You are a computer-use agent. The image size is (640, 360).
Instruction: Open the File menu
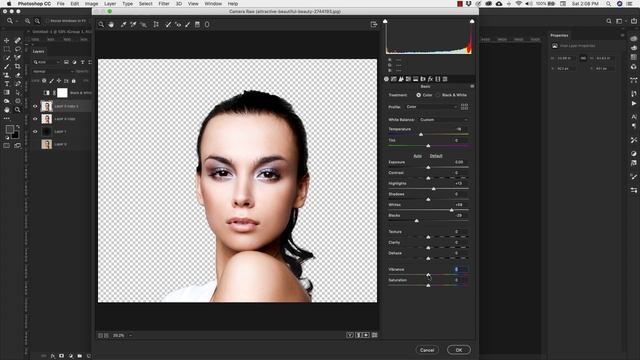(x=60, y=4)
